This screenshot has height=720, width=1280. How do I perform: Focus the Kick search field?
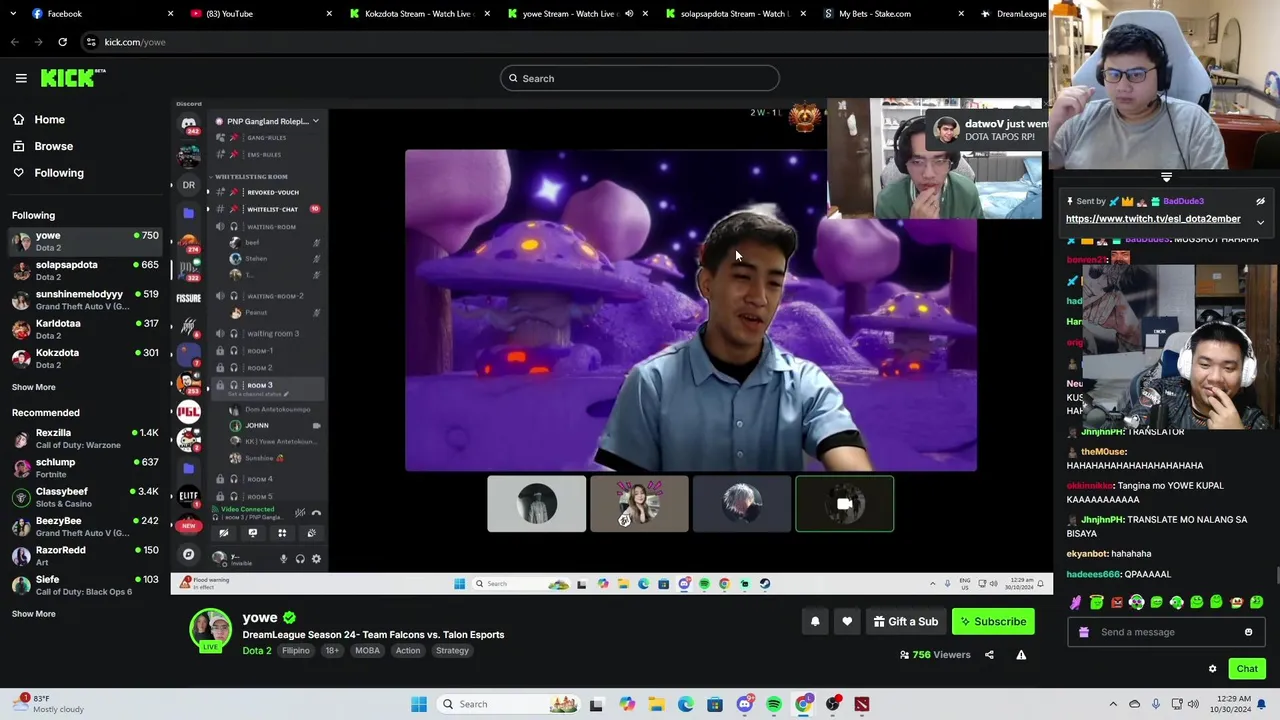(640, 78)
